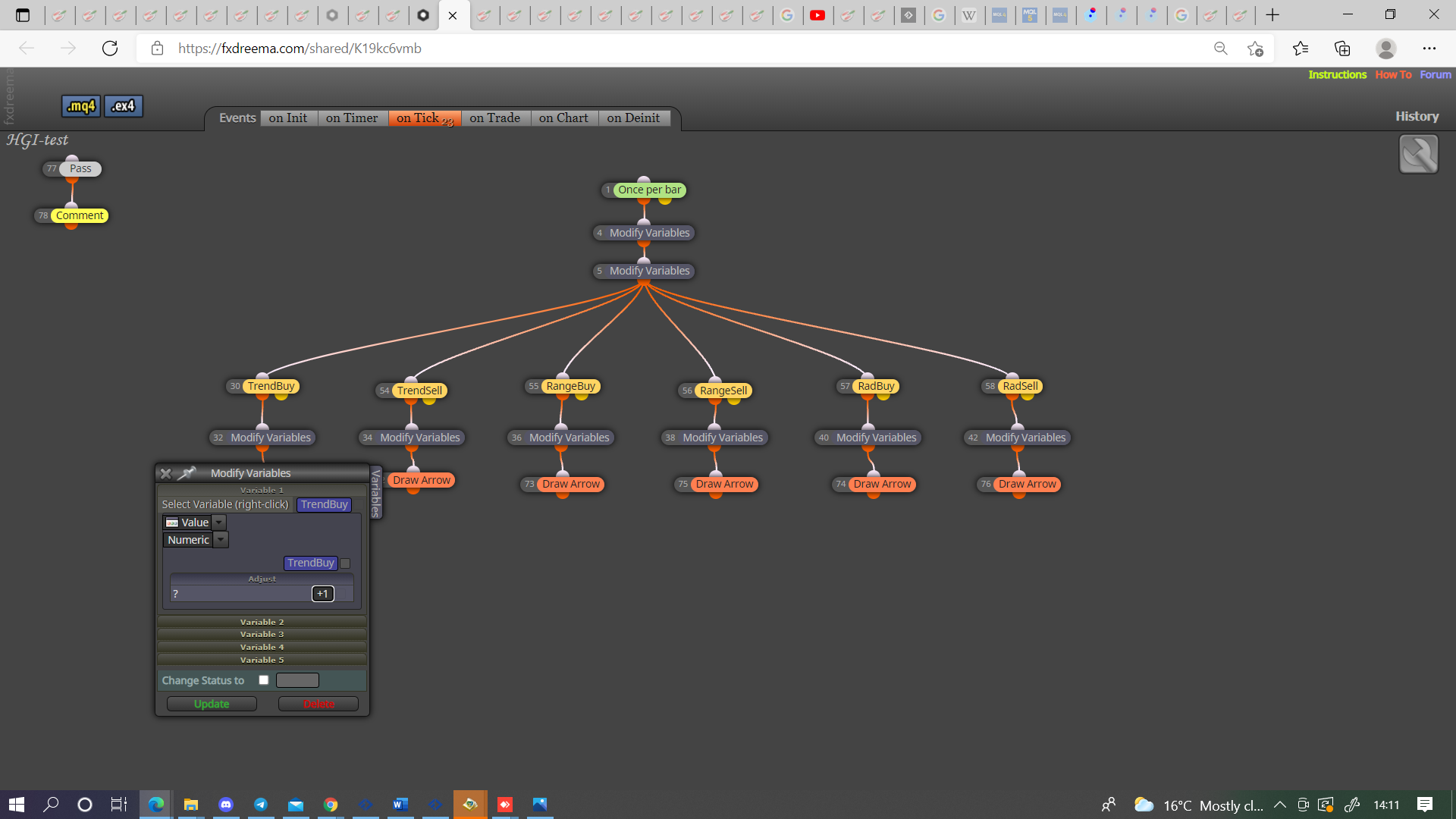Open the History panel
Image resolution: width=1456 pixels, height=819 pixels.
(x=1417, y=116)
